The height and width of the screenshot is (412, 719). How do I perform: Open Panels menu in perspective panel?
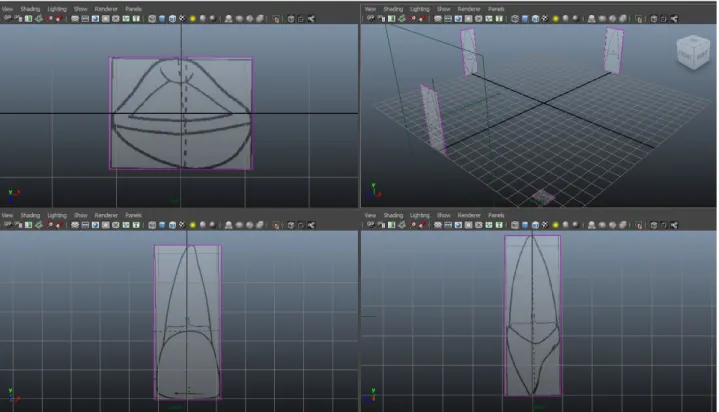tap(496, 9)
